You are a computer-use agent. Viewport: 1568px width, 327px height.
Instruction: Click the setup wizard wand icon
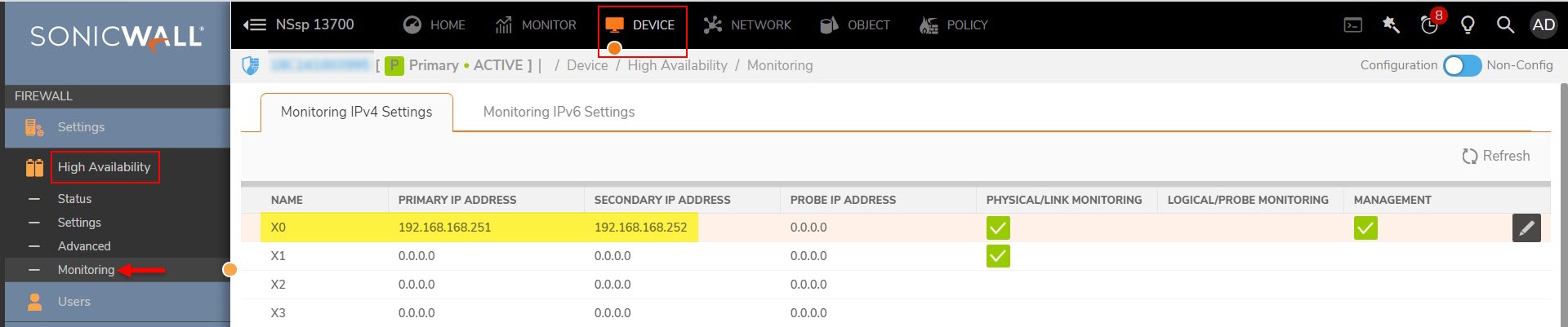[1391, 25]
